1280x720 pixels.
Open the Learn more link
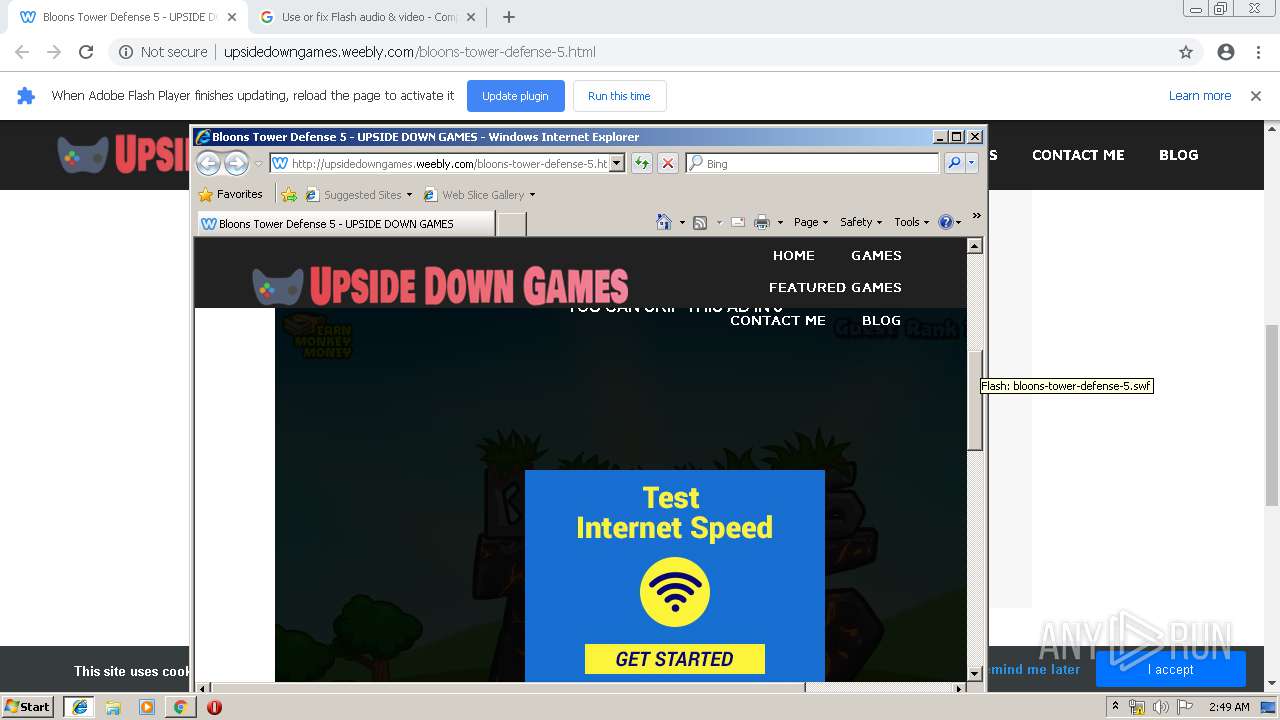click(1200, 96)
